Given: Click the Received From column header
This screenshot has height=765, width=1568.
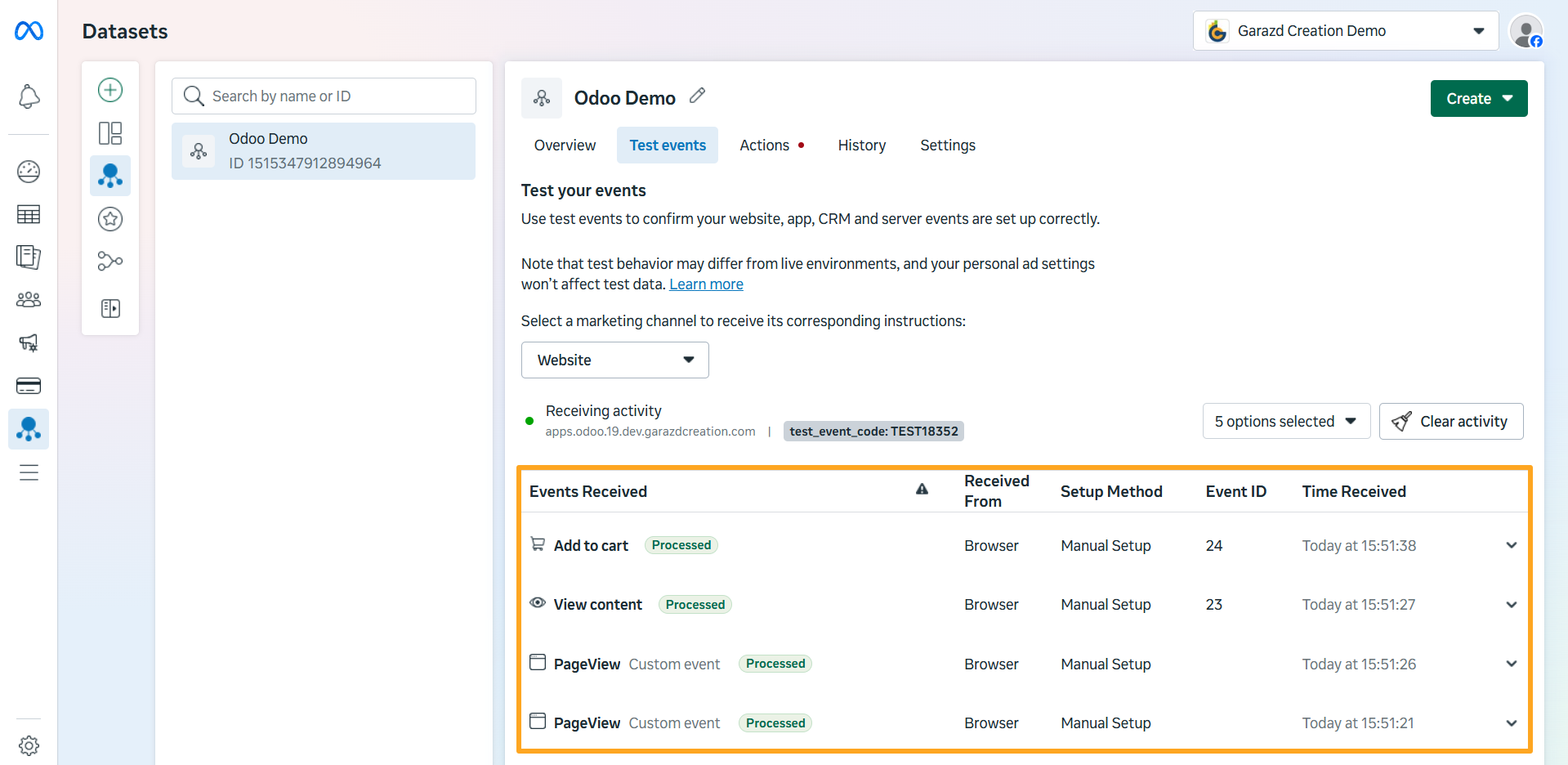Looking at the screenshot, I should click(x=997, y=491).
